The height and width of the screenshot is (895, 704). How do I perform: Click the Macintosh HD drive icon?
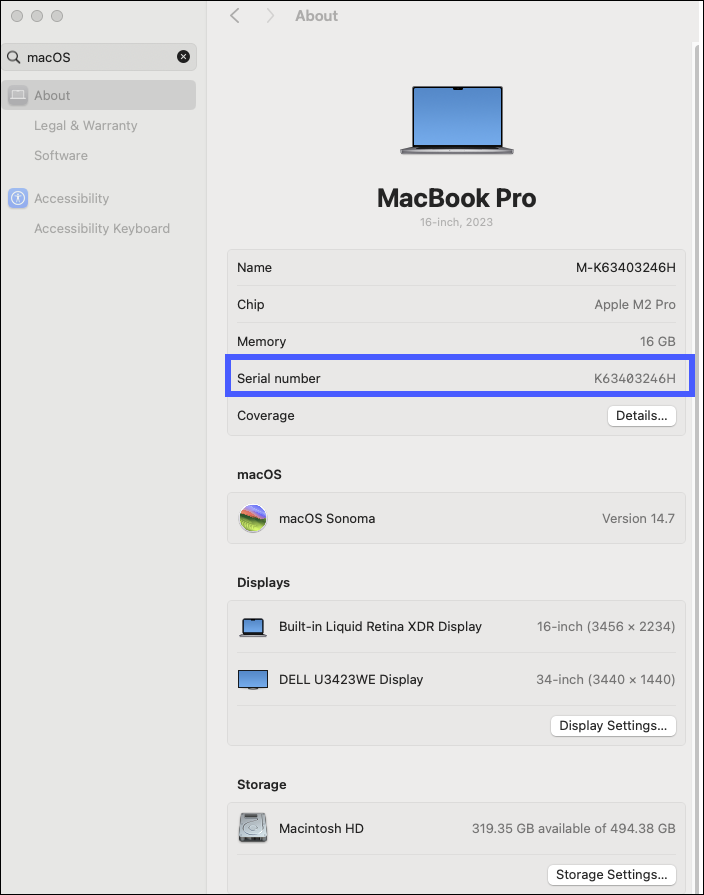pos(253,828)
